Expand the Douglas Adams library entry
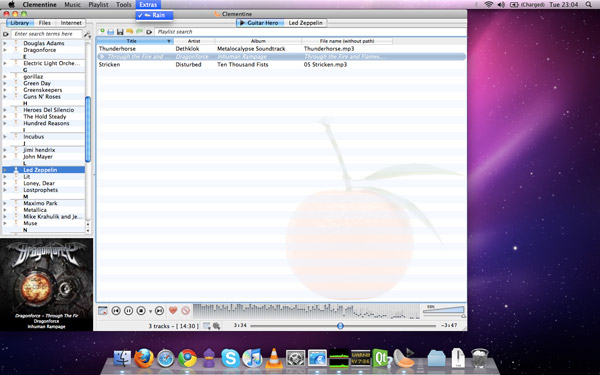Image resolution: width=600 pixels, height=375 pixels. 5,43
